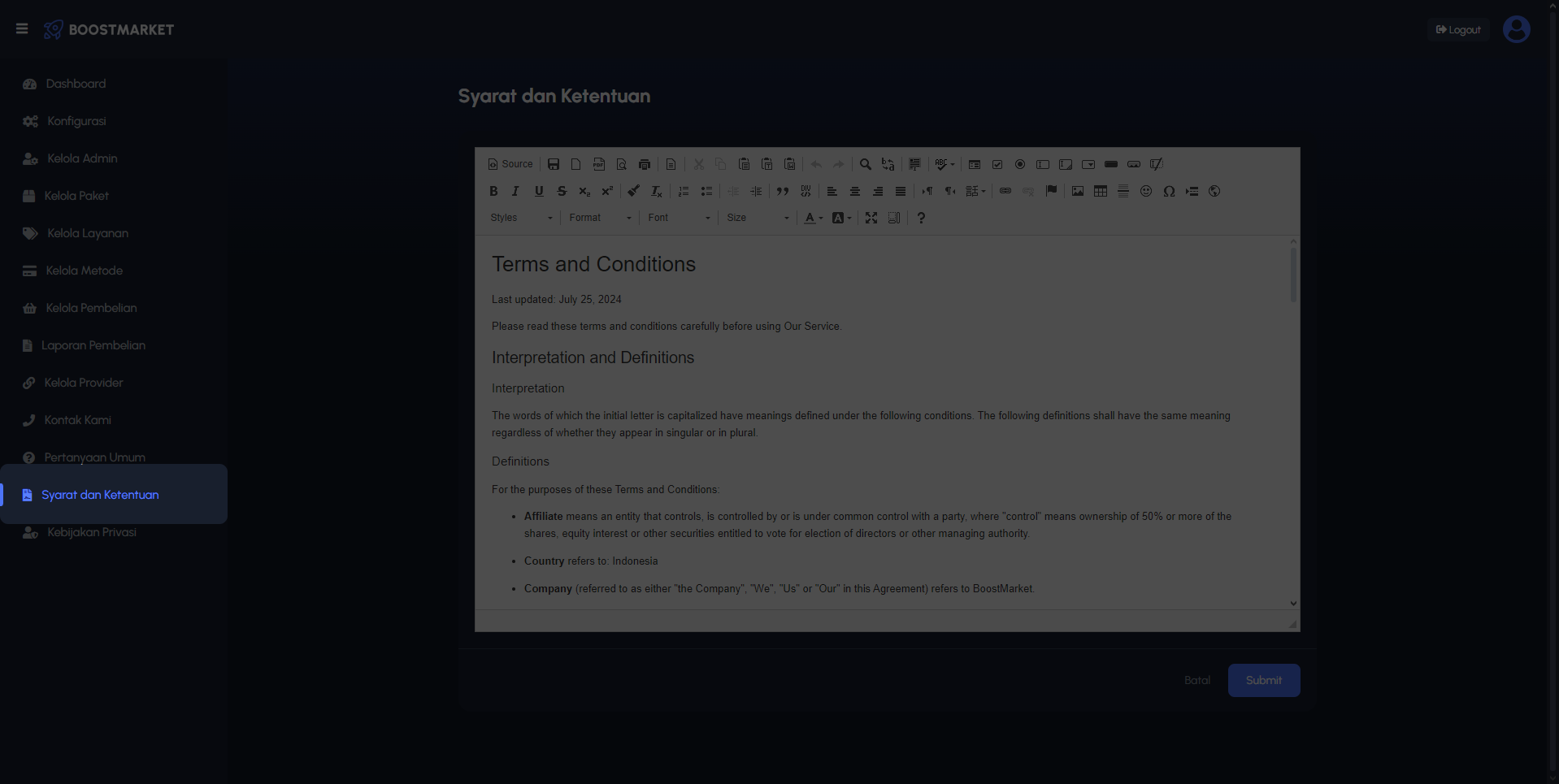Click the Increase Indent icon

click(757, 191)
